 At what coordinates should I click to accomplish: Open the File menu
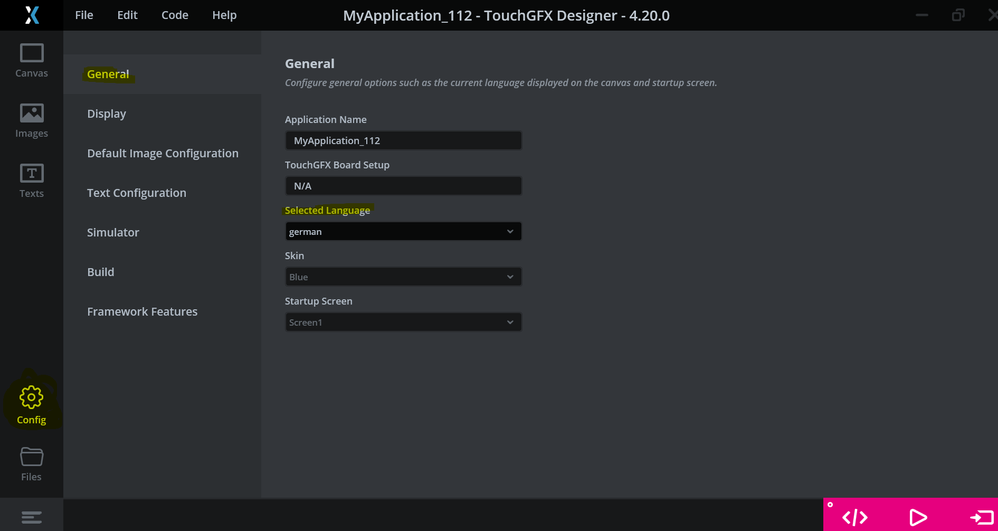[84, 15]
